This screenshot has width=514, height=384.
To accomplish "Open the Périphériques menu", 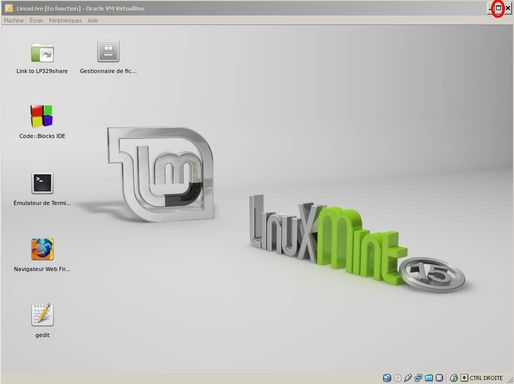I will pos(65,20).
